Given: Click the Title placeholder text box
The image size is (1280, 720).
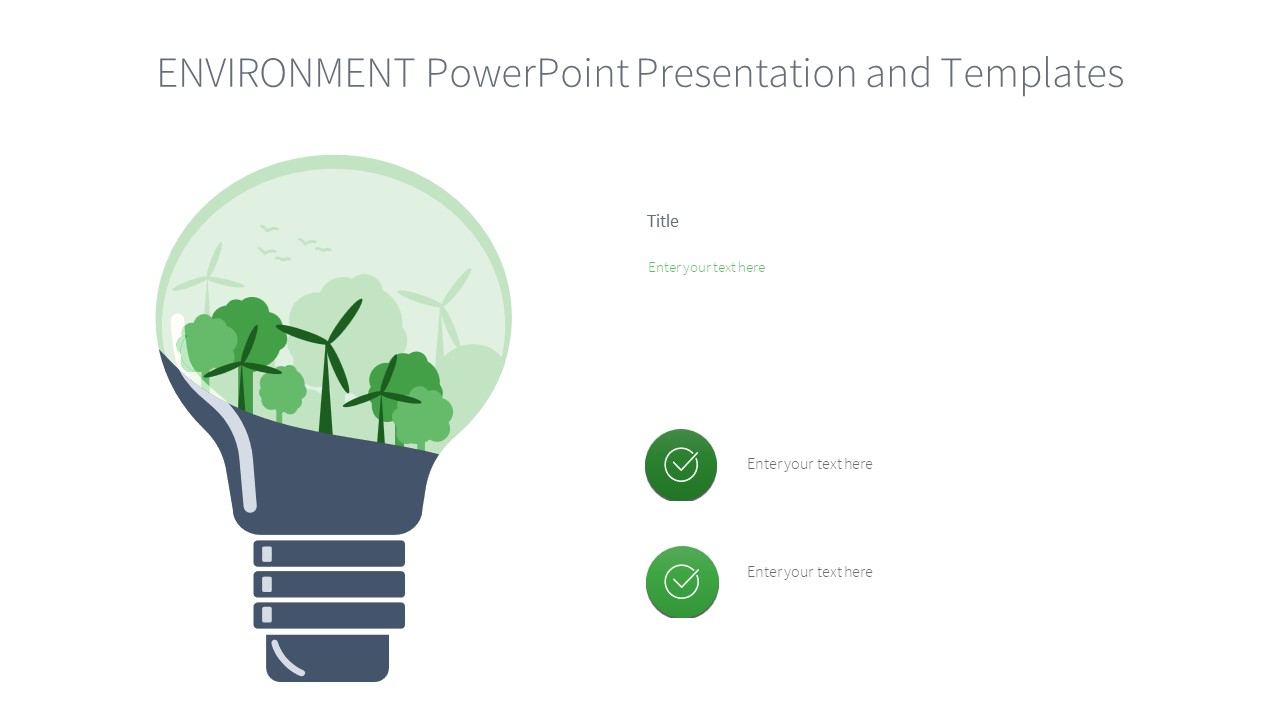Looking at the screenshot, I should coord(663,221).
